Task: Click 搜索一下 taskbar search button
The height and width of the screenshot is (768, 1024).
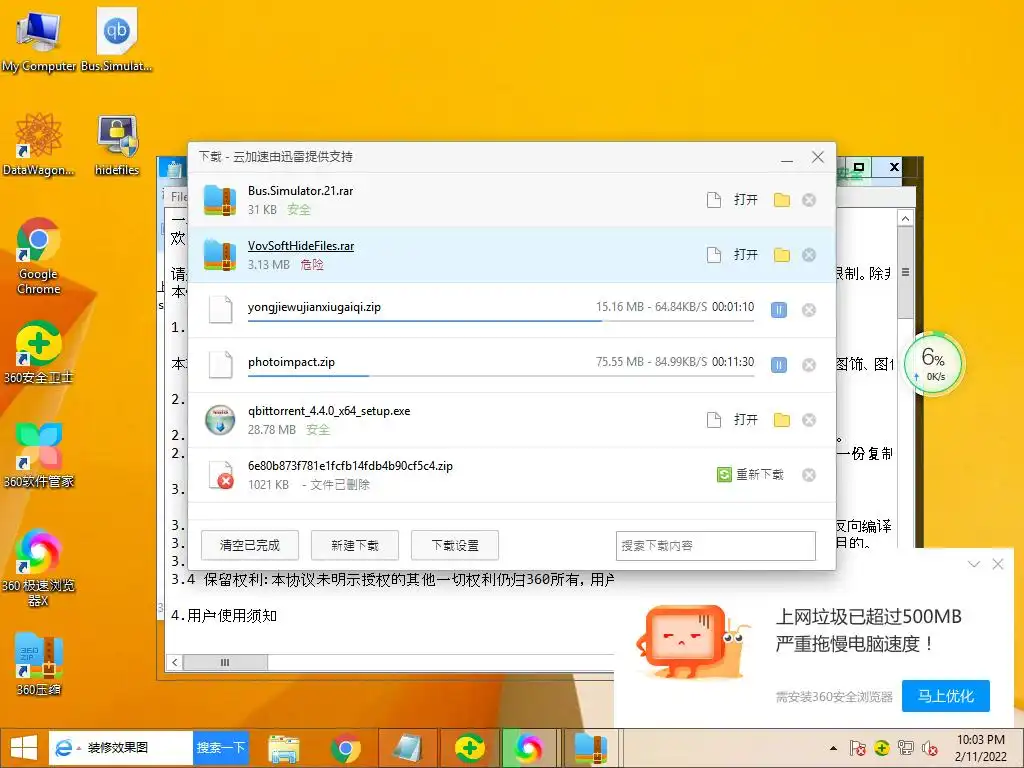Action: (x=221, y=748)
